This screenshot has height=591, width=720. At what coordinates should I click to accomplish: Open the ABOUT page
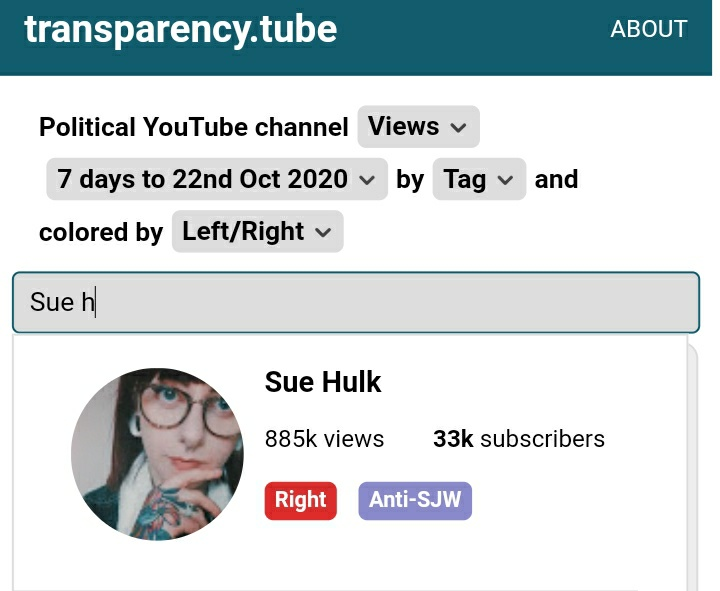click(x=648, y=29)
